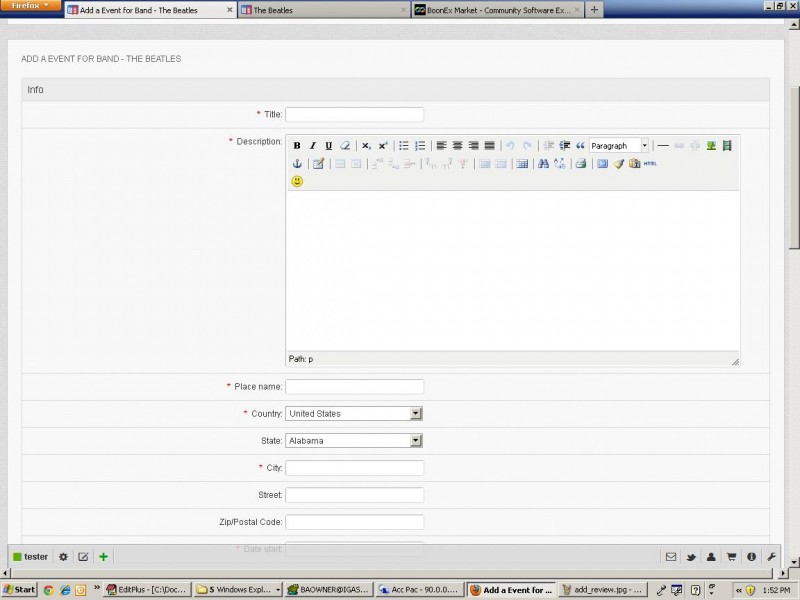Toggle bold formatting in Description editor
The width and height of the screenshot is (800, 600).
pyautogui.click(x=297, y=145)
